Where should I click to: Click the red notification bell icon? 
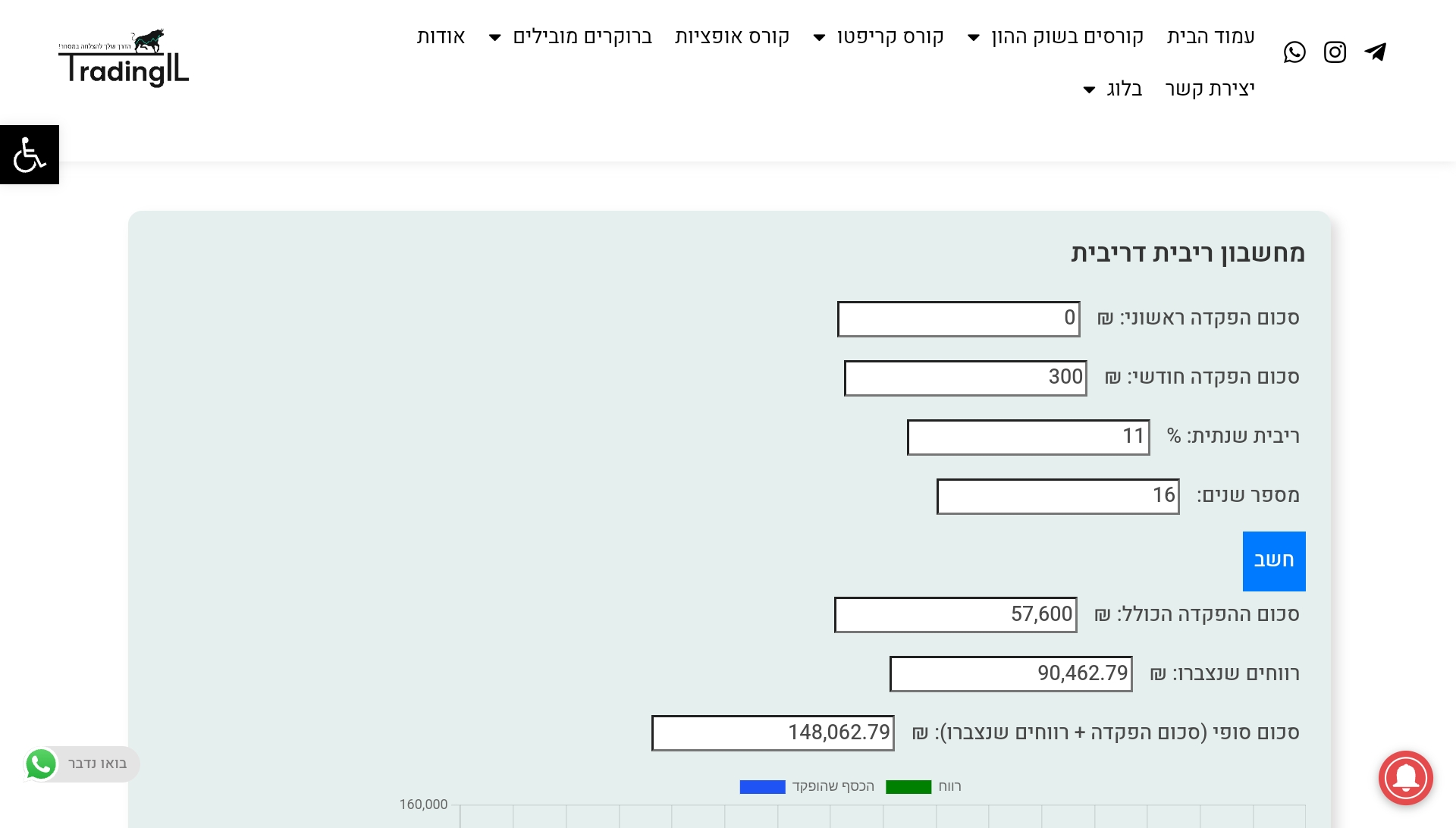pos(1405,778)
